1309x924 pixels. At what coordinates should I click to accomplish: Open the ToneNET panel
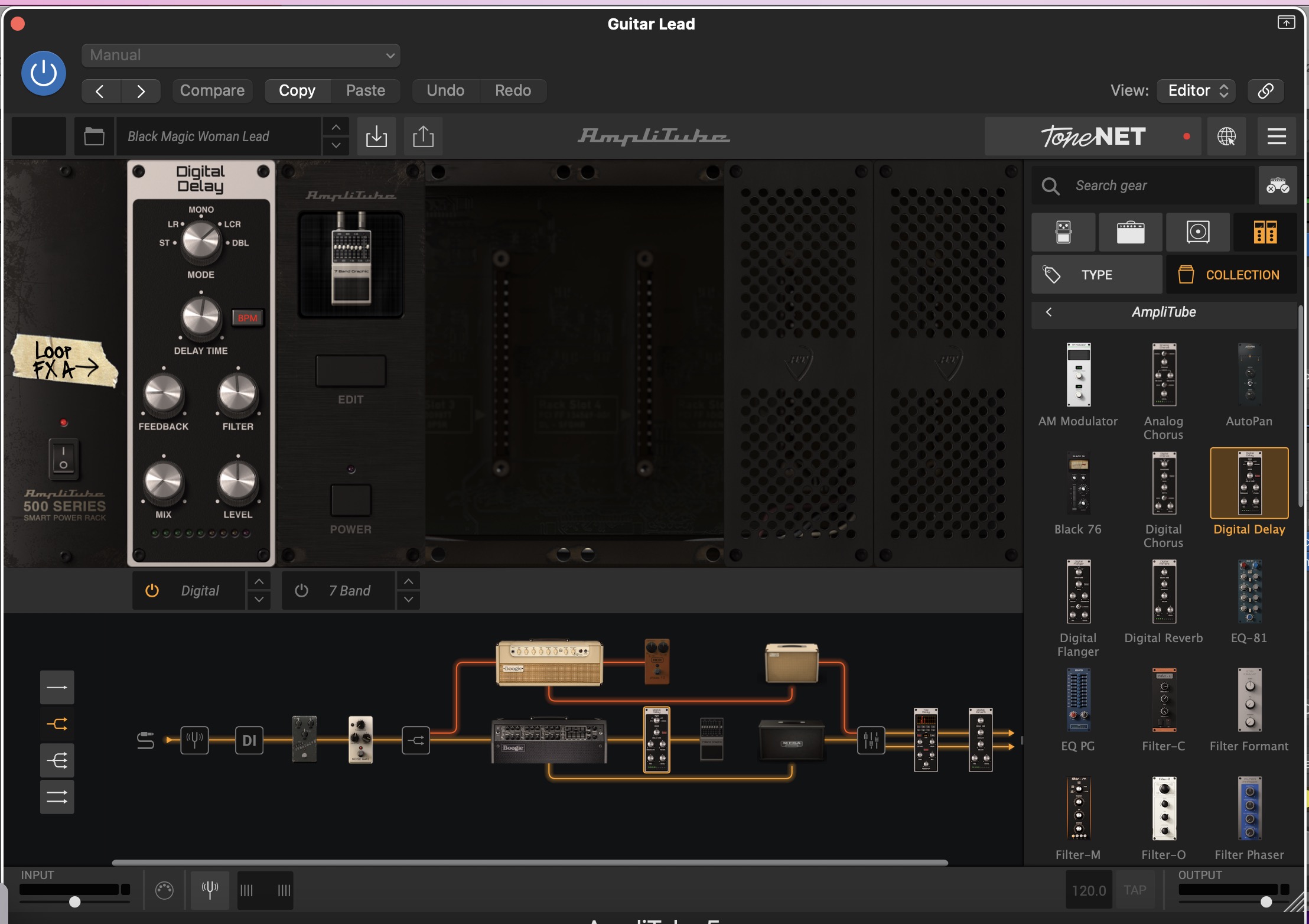coord(1093,136)
